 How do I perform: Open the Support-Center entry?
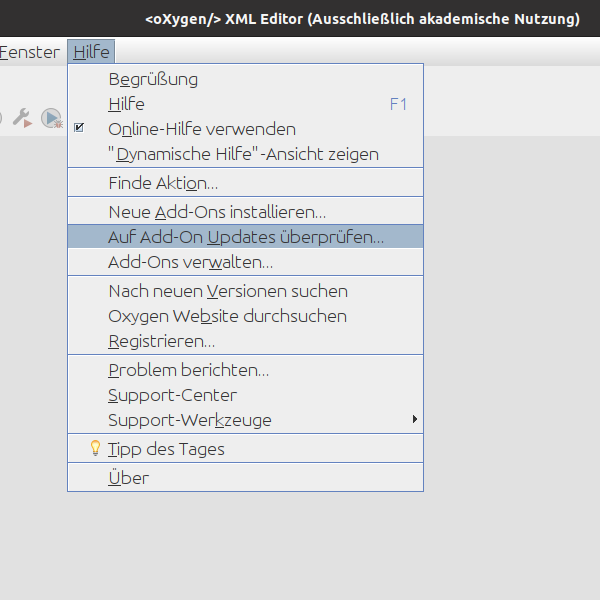tap(172, 395)
